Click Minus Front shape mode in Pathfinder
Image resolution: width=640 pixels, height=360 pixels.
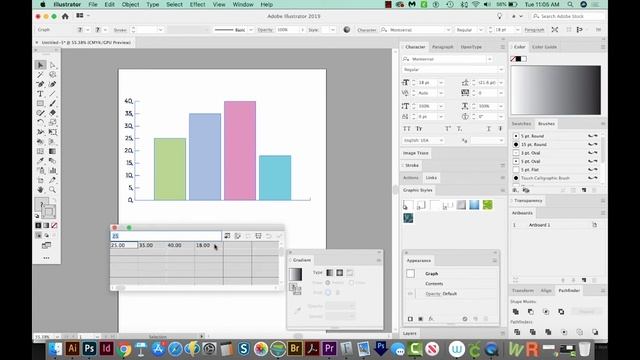coord(531,311)
